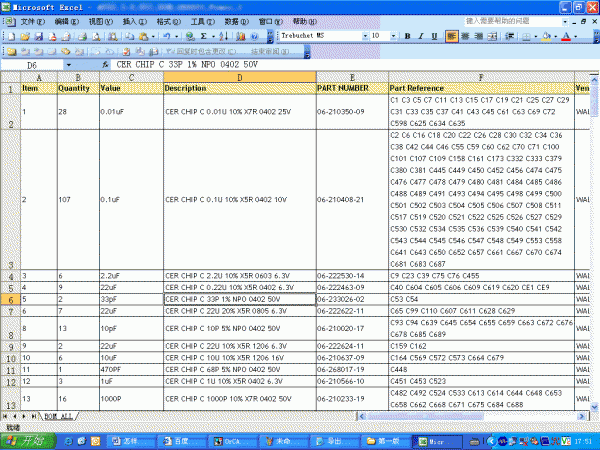The width and height of the screenshot is (600, 450).
Task: Open the Borders style dropdown arrow
Action: [536, 36]
